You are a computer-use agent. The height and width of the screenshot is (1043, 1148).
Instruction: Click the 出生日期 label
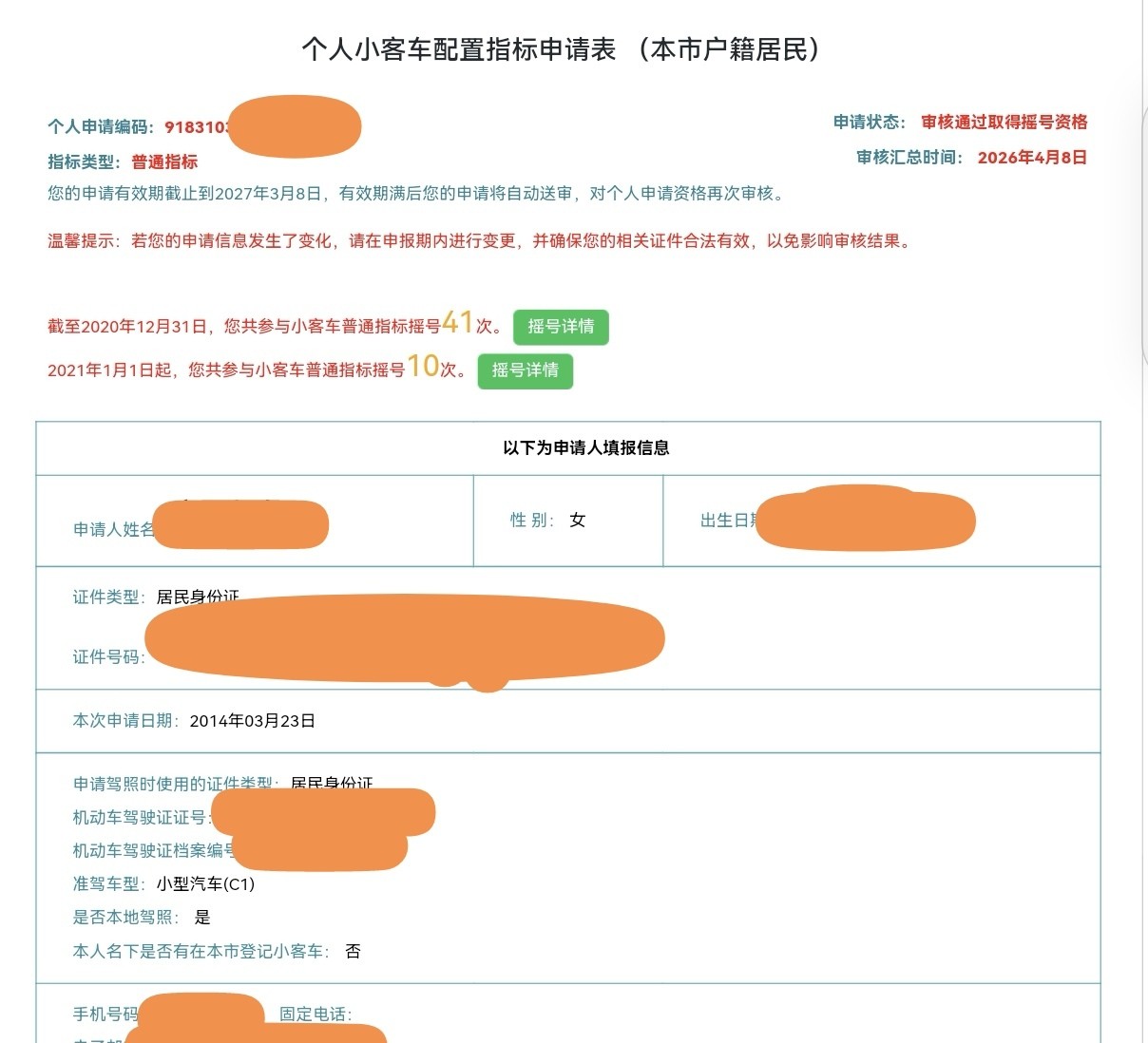730,520
